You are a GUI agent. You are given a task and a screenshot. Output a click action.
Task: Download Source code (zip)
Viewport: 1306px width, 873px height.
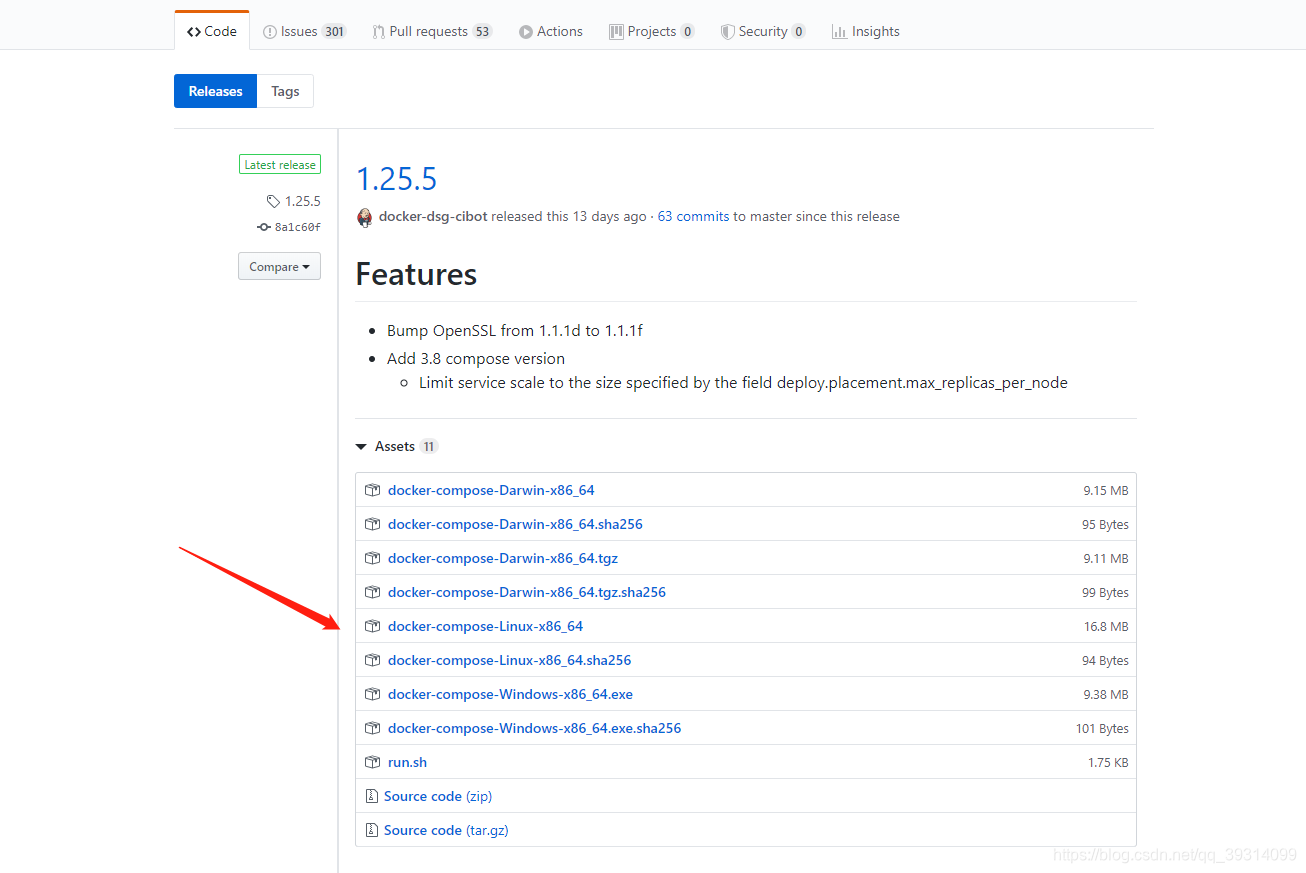(438, 796)
